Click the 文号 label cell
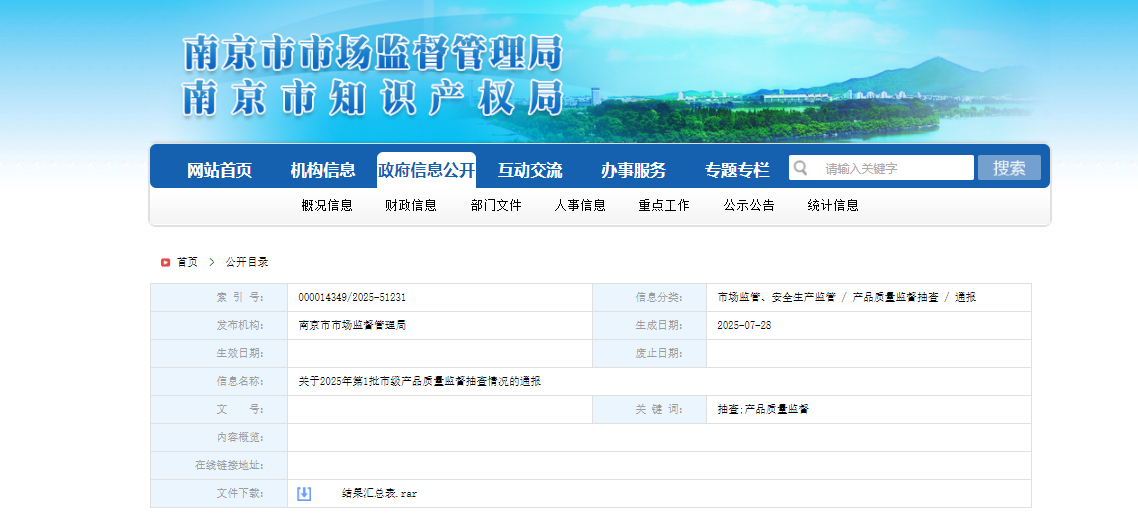The width and height of the screenshot is (1138, 516). coord(219,409)
